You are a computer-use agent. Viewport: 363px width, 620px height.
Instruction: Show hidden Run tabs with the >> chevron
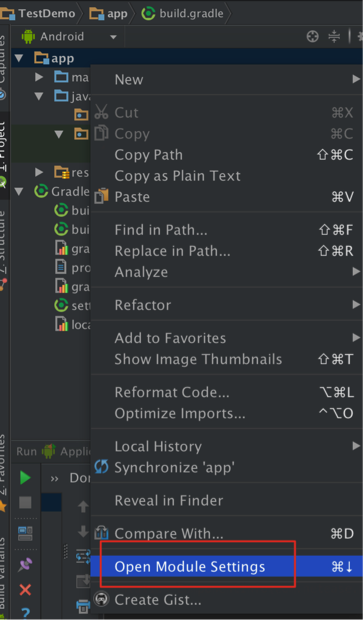(x=55, y=478)
